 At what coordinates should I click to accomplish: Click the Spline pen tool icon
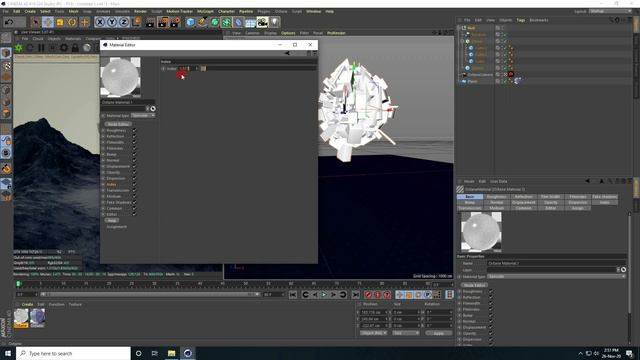pos(202,22)
